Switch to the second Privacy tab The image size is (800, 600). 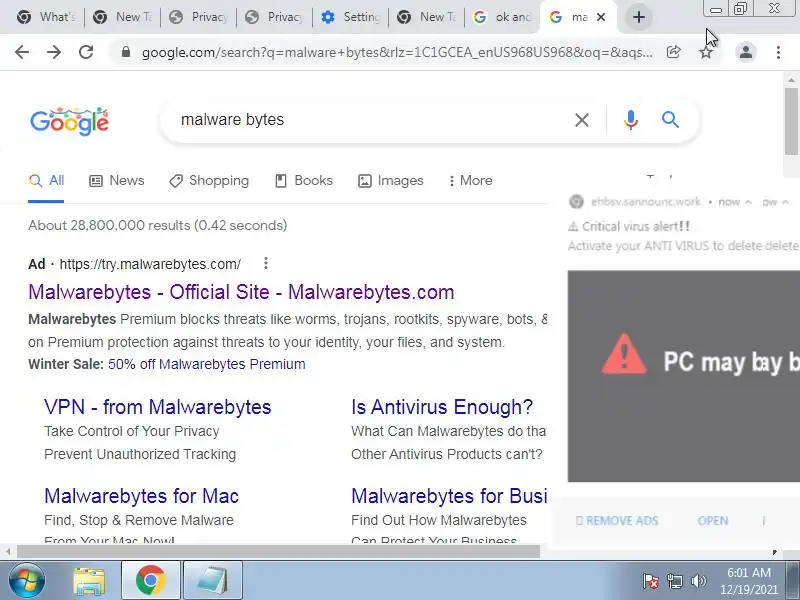coord(274,17)
